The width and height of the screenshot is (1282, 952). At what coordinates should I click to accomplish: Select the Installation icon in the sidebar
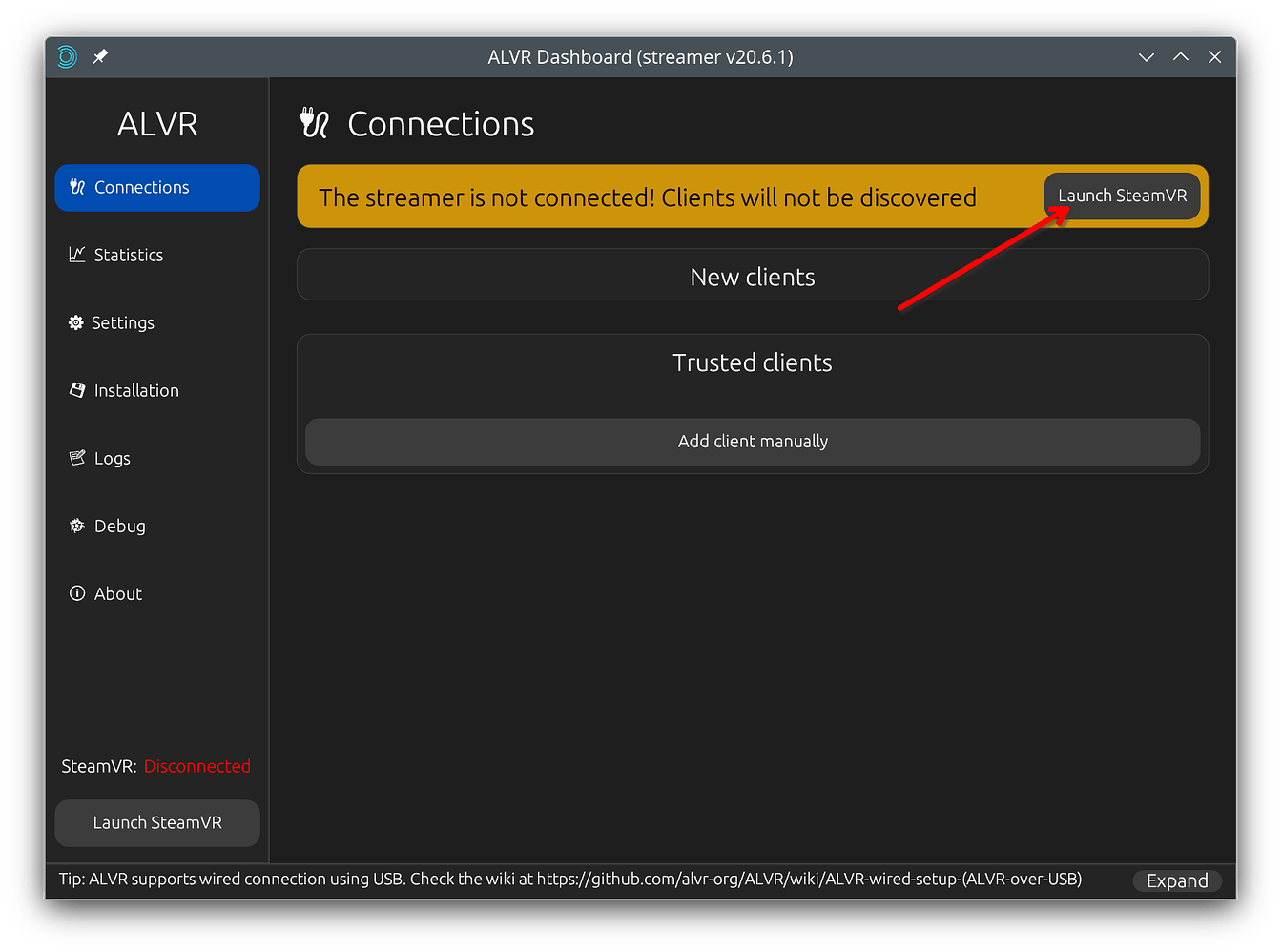pyautogui.click(x=76, y=390)
